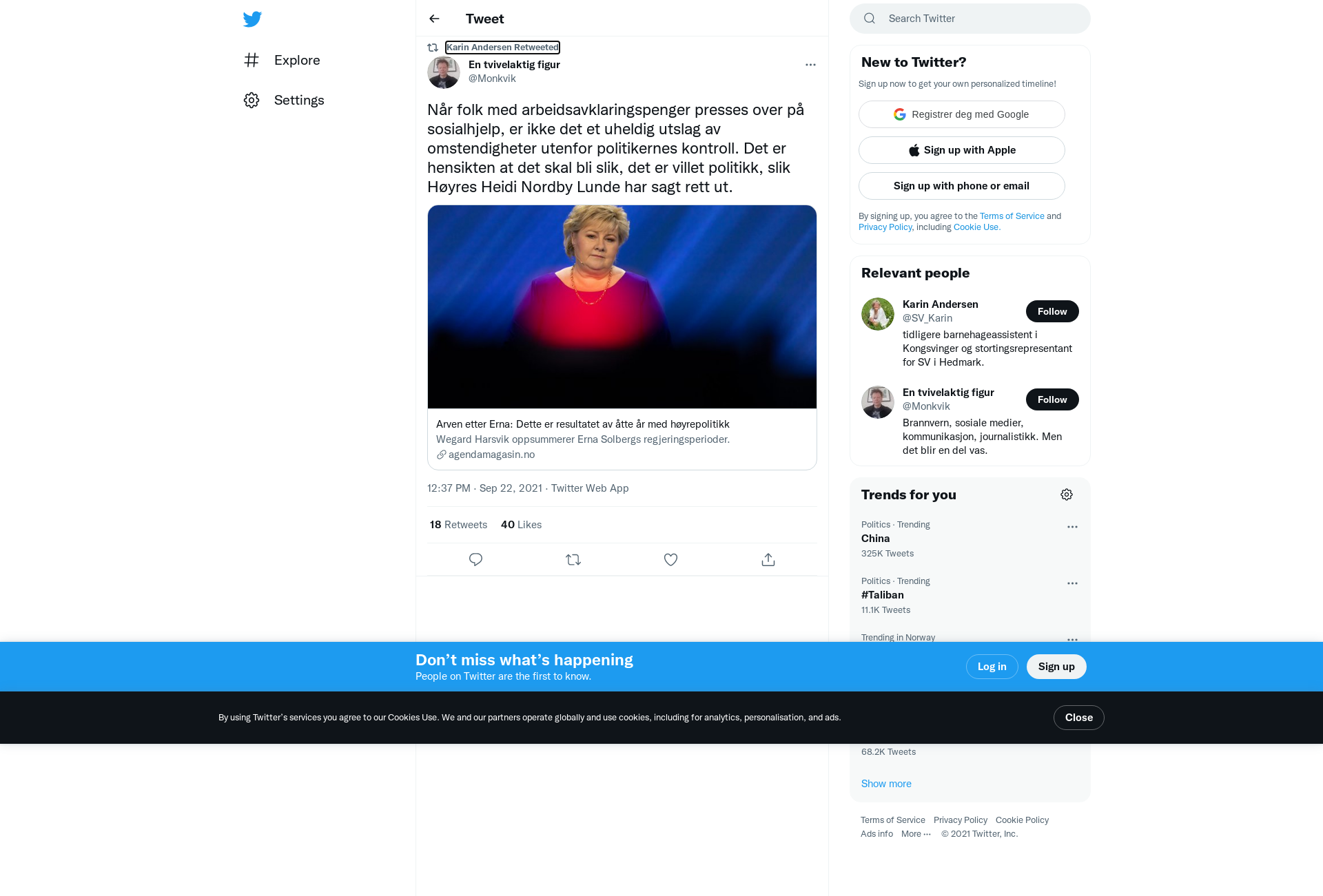Open Explore in the left sidebar
The height and width of the screenshot is (896, 1323).
click(x=282, y=60)
